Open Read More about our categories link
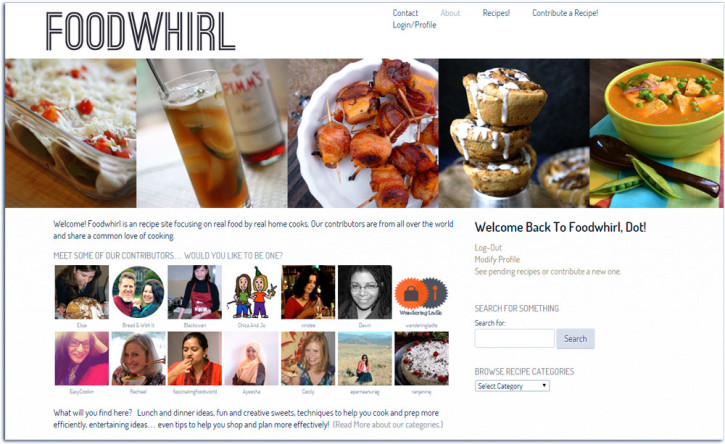This screenshot has width=725, height=444. [387, 425]
